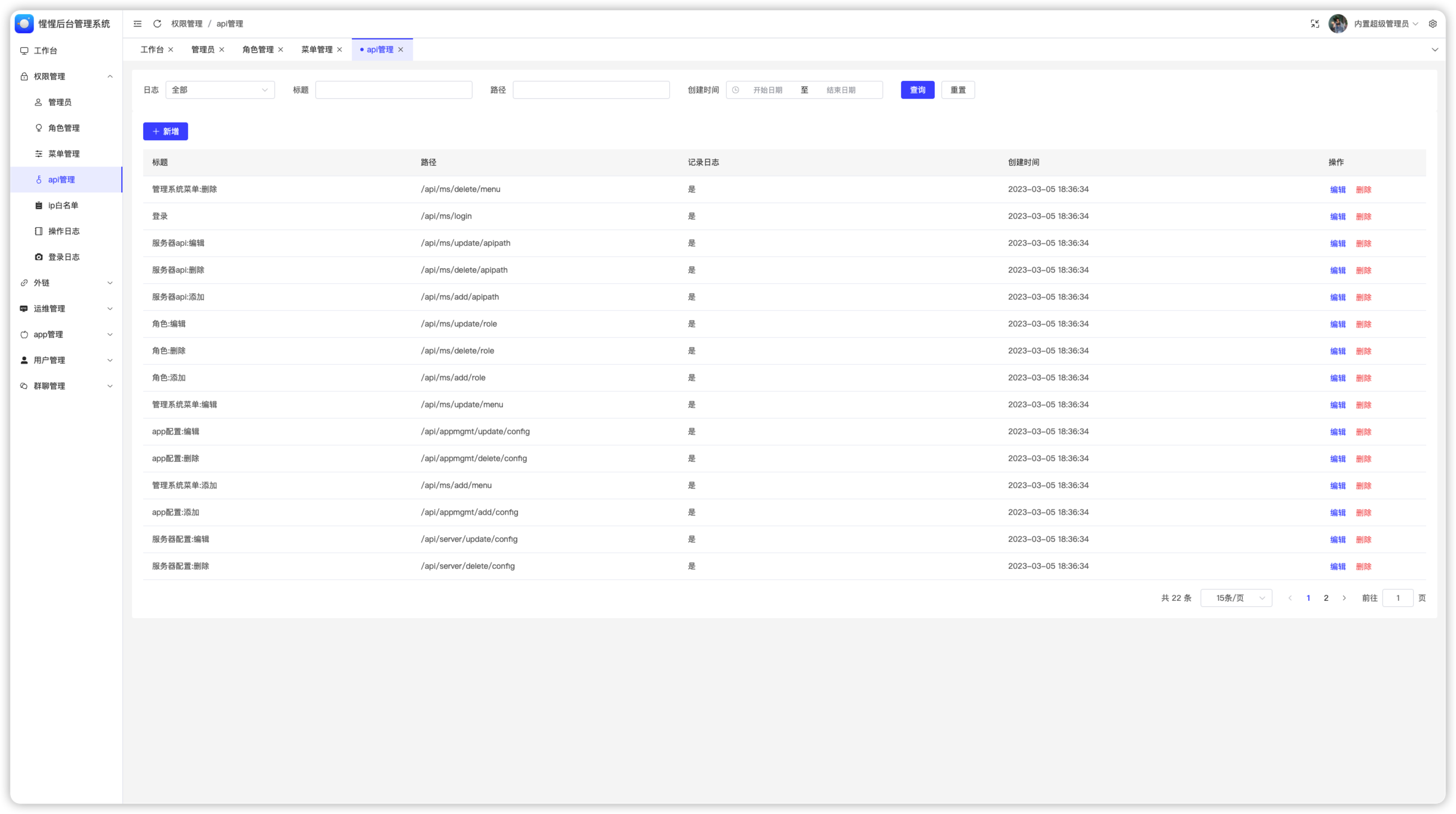Go to 工作台 in the sidebar
Screen dimensions: 1456x814
[x=45, y=51]
